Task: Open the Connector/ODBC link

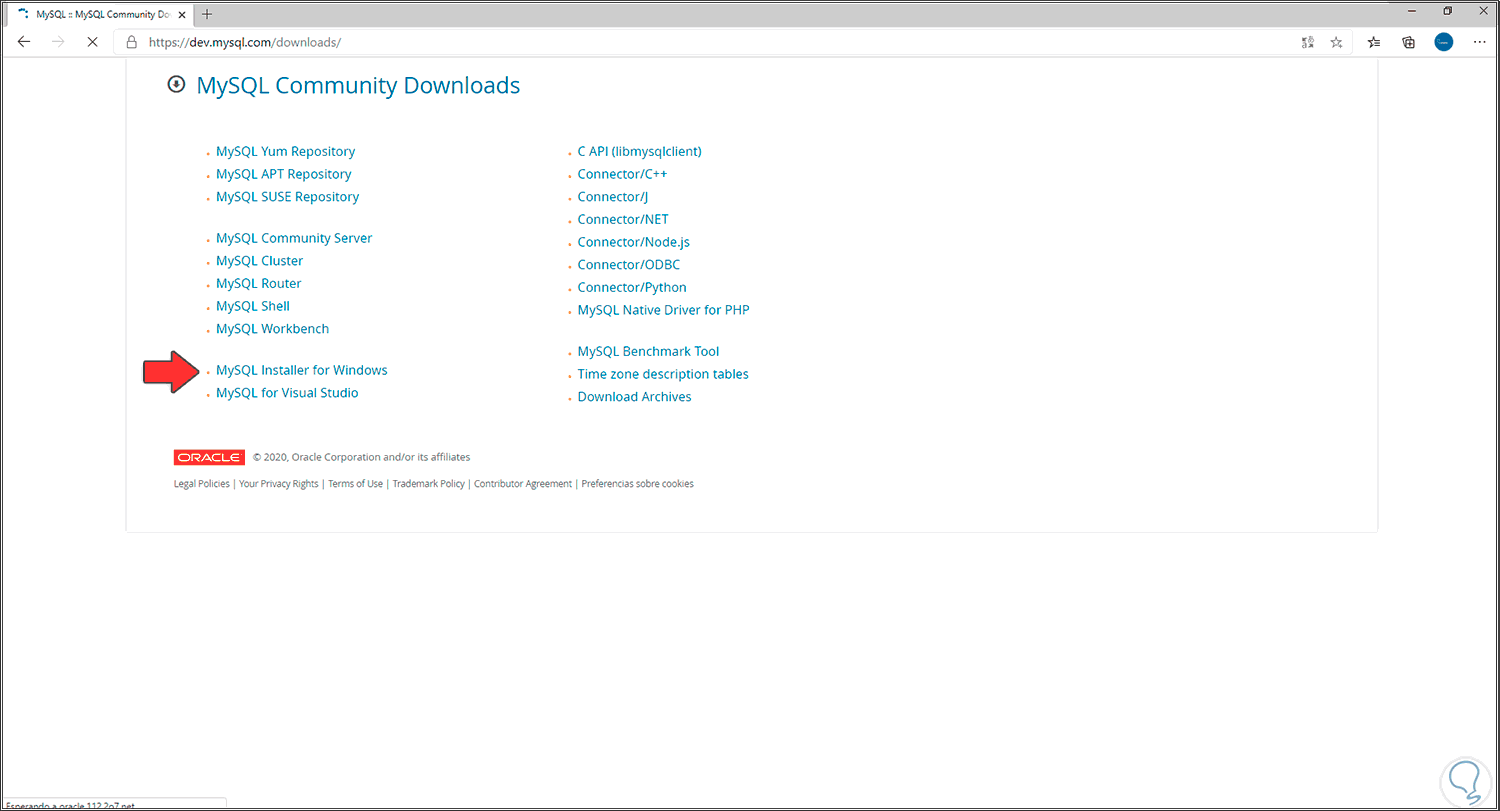Action: [x=628, y=265]
